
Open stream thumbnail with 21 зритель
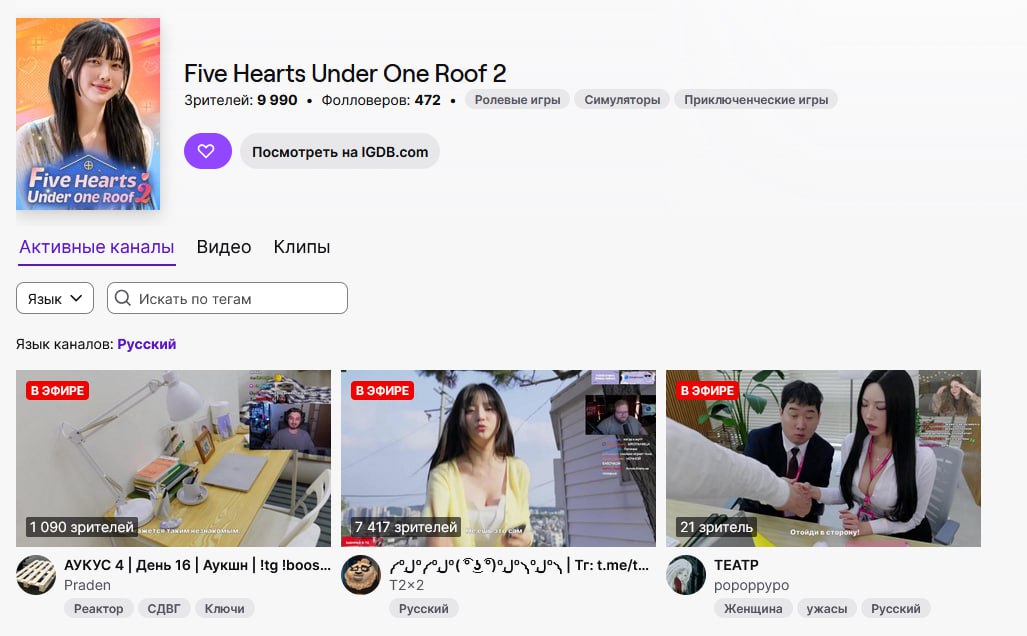click(823, 458)
